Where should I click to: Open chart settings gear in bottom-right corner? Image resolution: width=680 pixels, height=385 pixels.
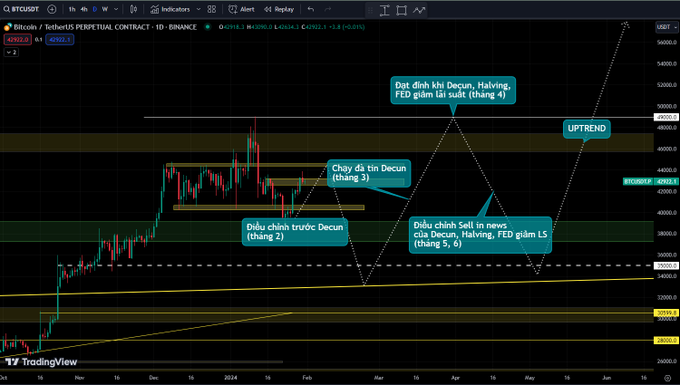click(x=667, y=378)
